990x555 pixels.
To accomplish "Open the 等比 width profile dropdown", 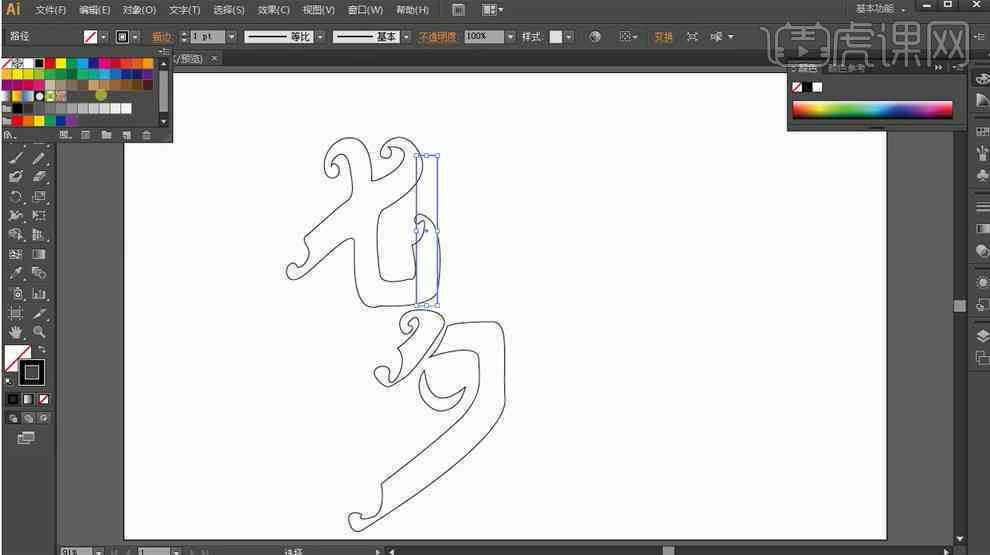I will tap(320, 37).
